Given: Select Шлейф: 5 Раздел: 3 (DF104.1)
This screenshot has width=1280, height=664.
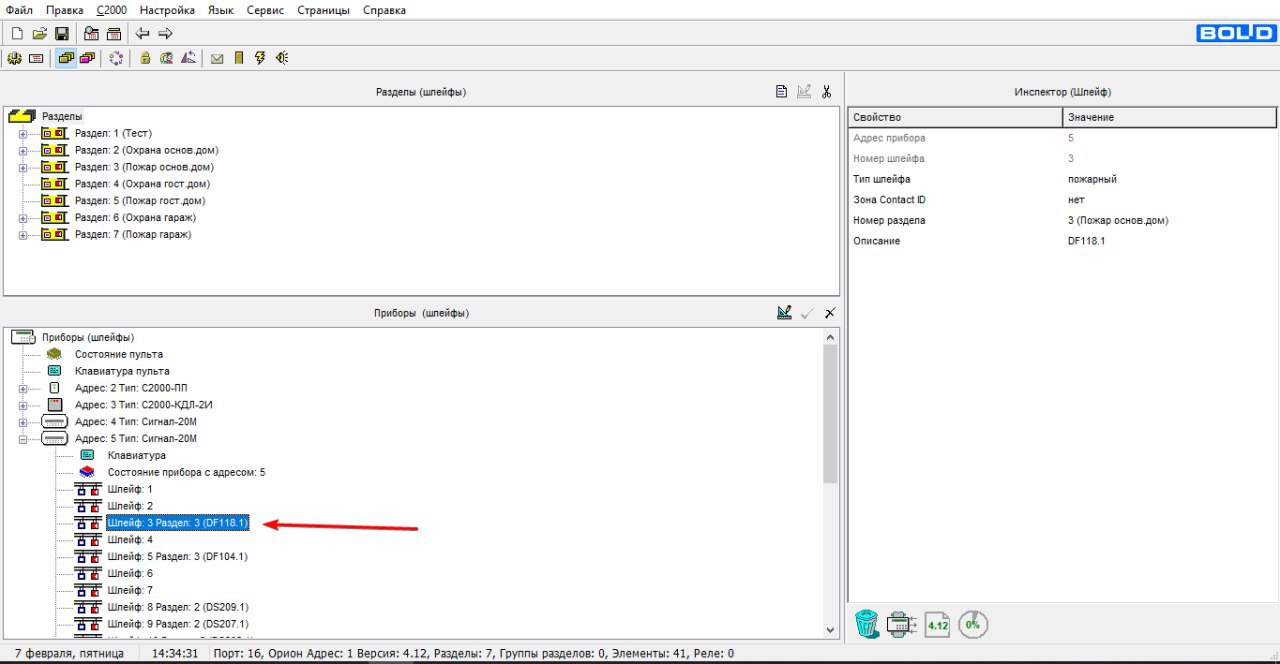Looking at the screenshot, I should pyautogui.click(x=177, y=556).
